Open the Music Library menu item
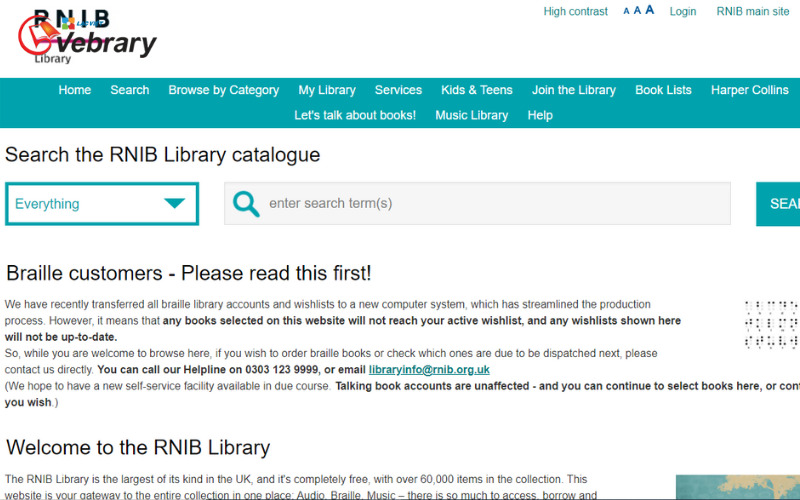Image resolution: width=800 pixels, height=500 pixels. tap(472, 116)
